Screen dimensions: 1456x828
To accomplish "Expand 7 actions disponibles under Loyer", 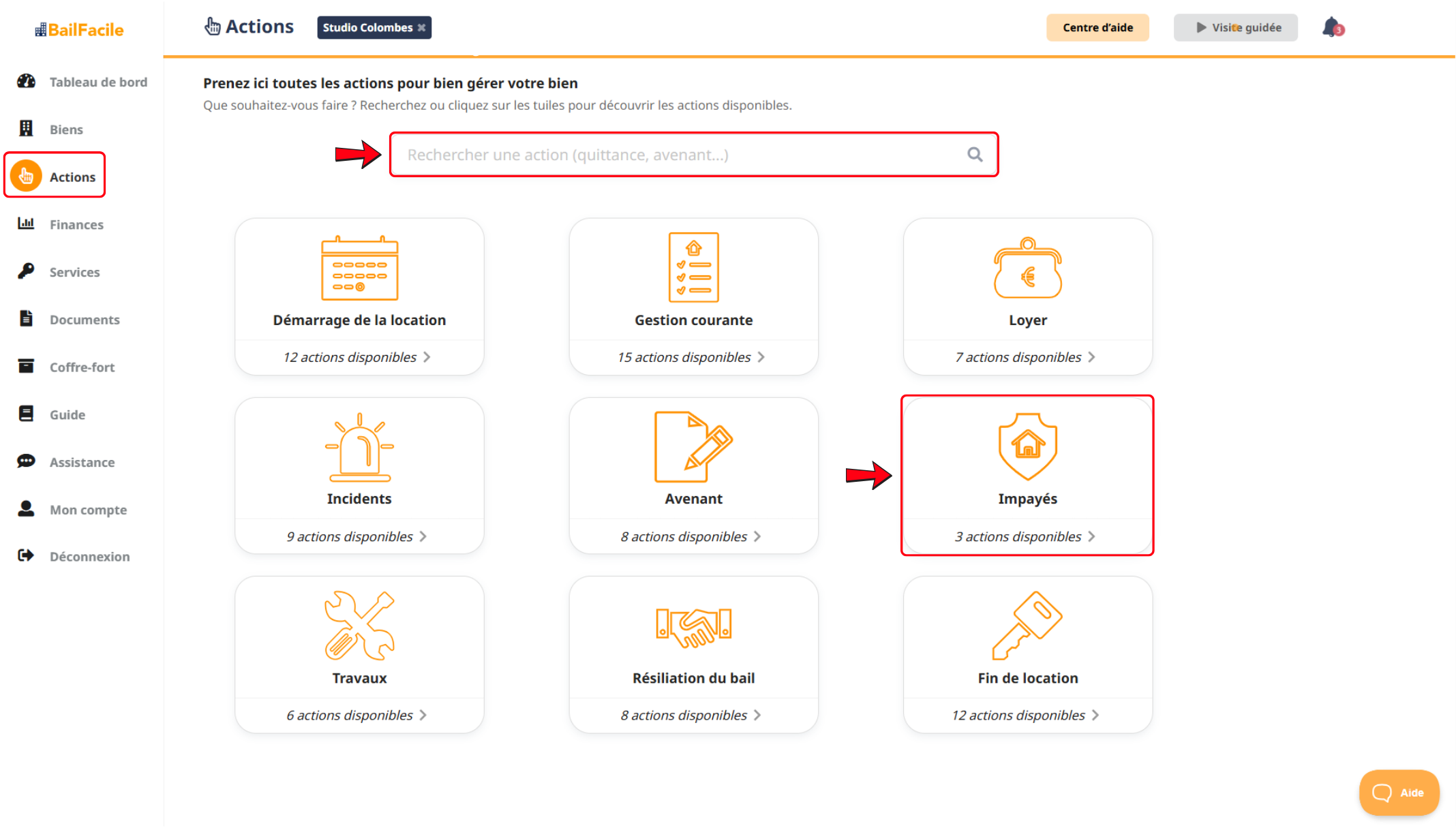I will pos(1026,357).
